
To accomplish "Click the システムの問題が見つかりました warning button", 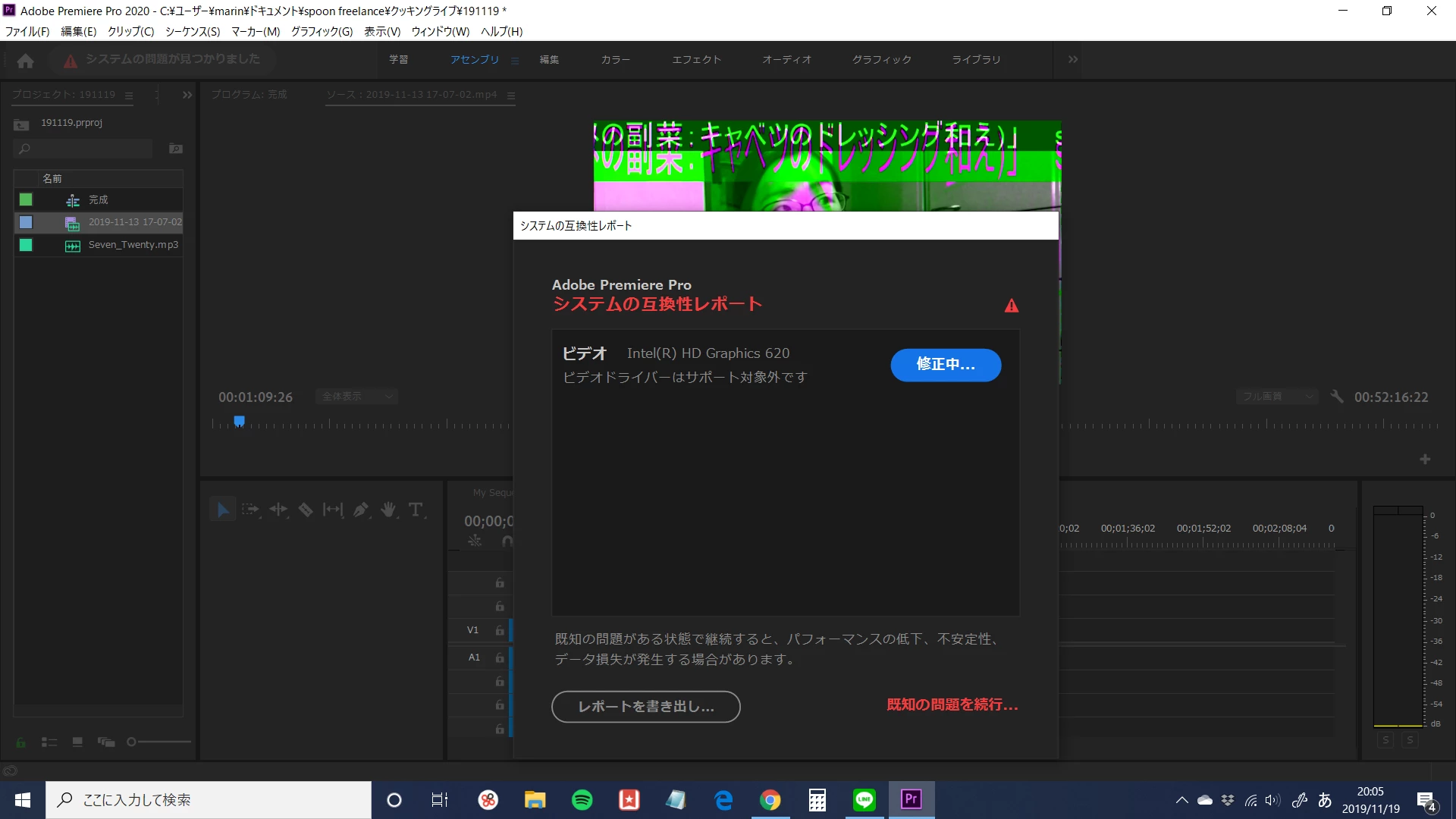I will click(162, 60).
